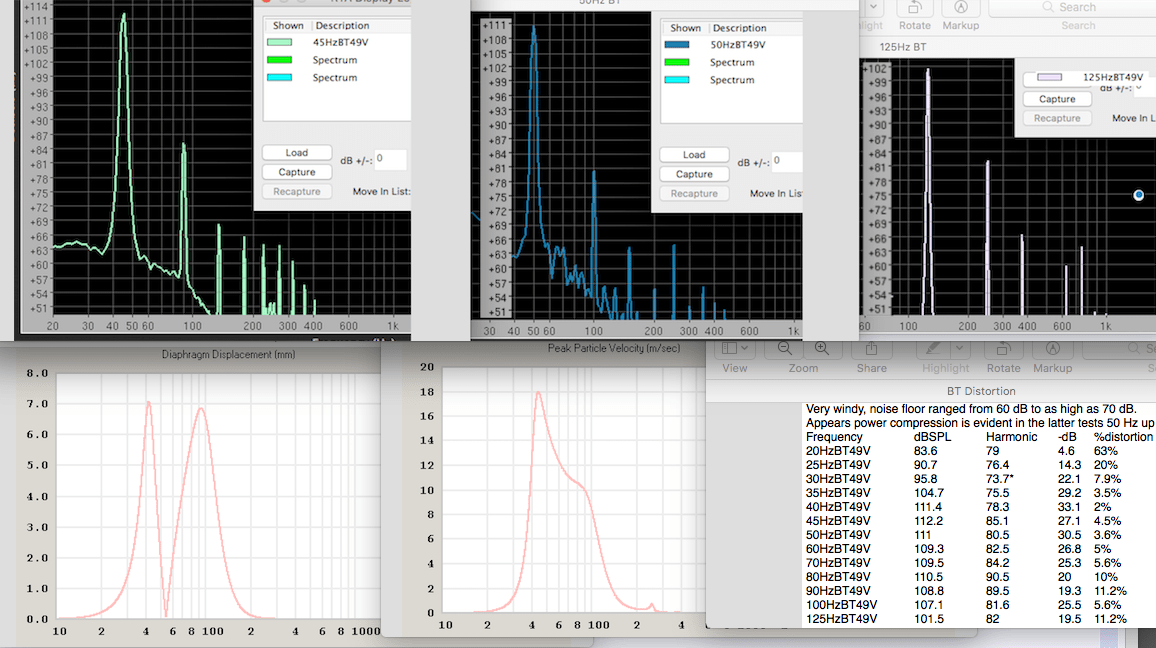This screenshot has height=648, width=1156.
Task: Open the Markup toolbar in BT Distortion window
Action: (1053, 349)
